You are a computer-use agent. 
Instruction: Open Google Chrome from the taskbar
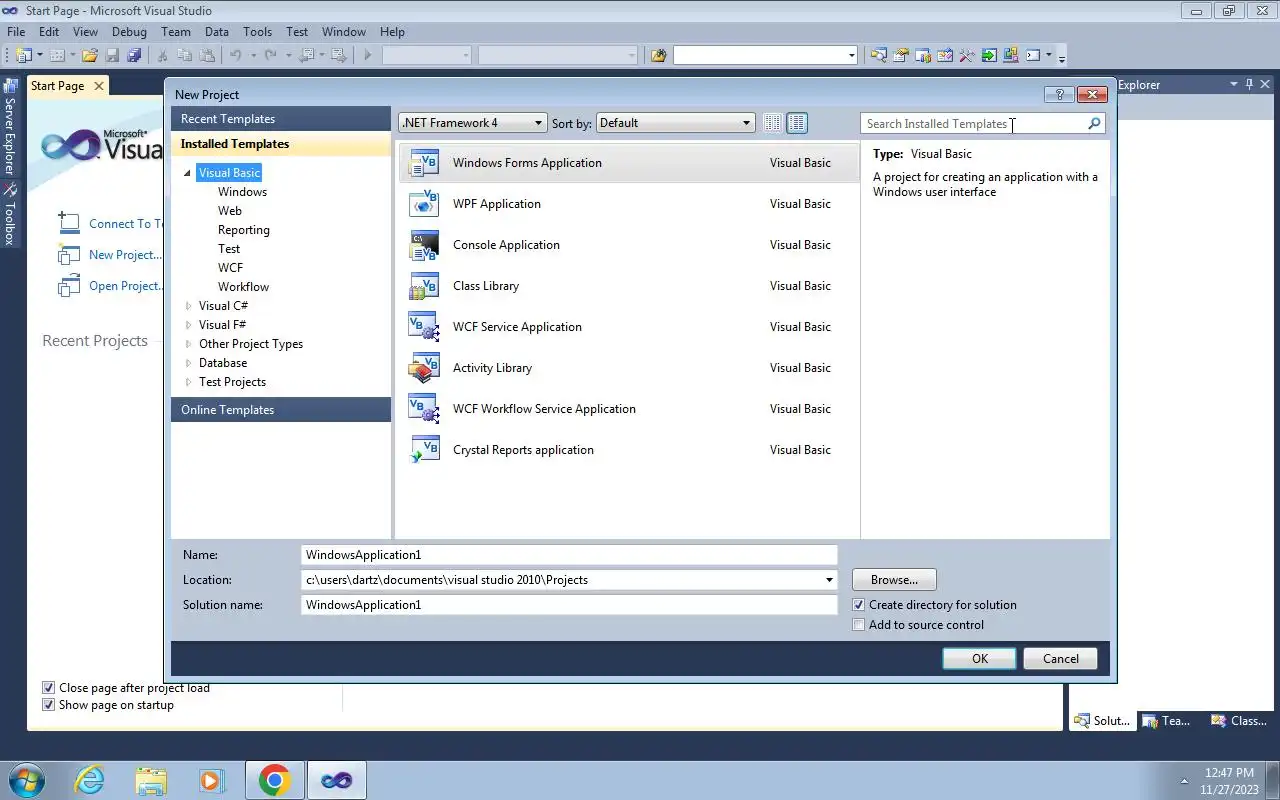[x=275, y=780]
